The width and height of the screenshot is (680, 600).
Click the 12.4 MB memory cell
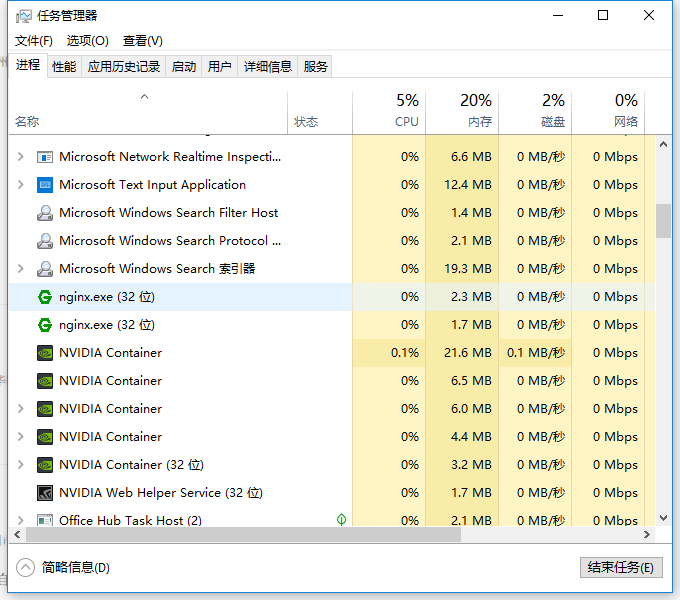(462, 185)
